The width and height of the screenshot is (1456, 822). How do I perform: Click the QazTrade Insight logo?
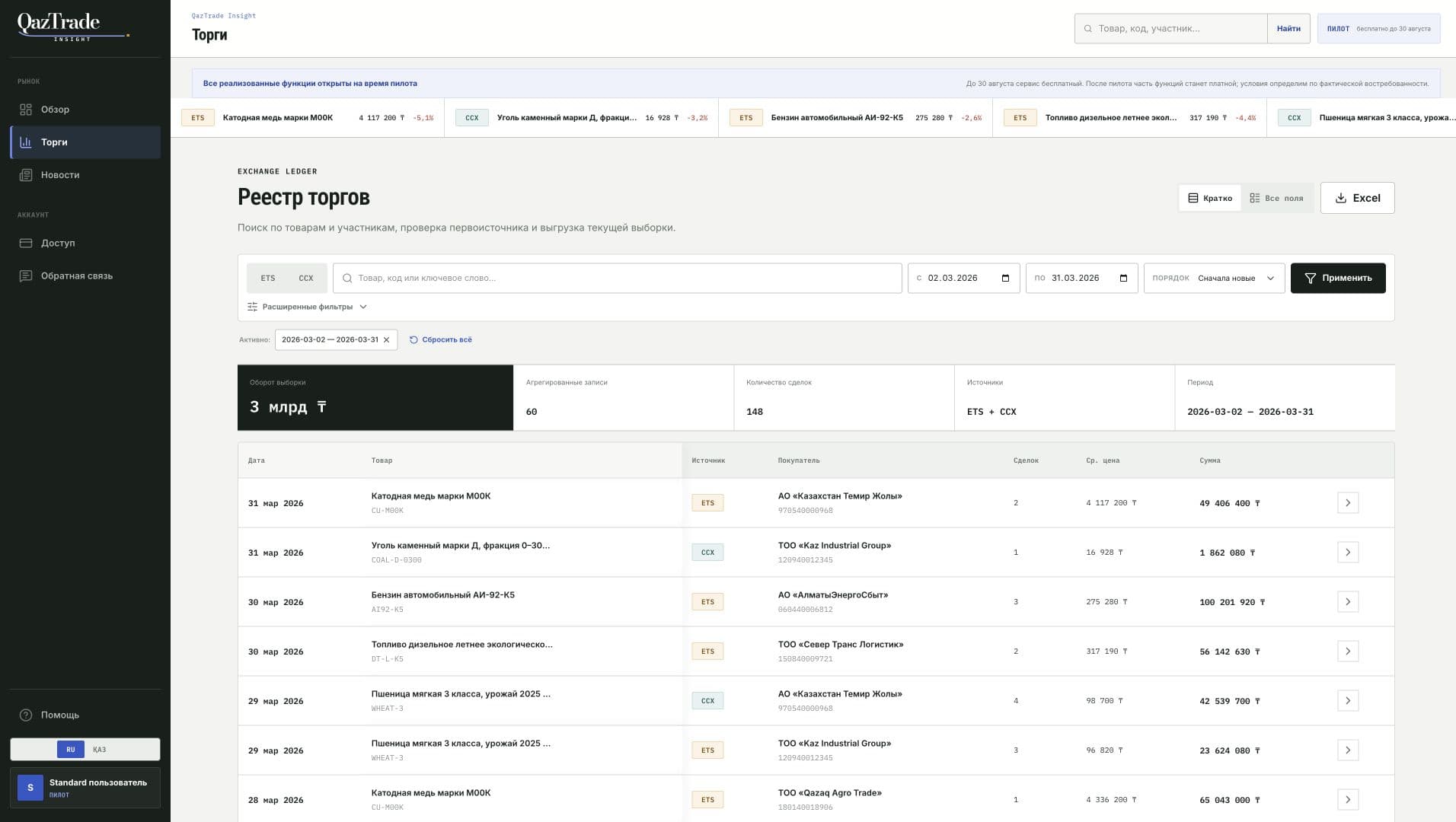[73, 27]
